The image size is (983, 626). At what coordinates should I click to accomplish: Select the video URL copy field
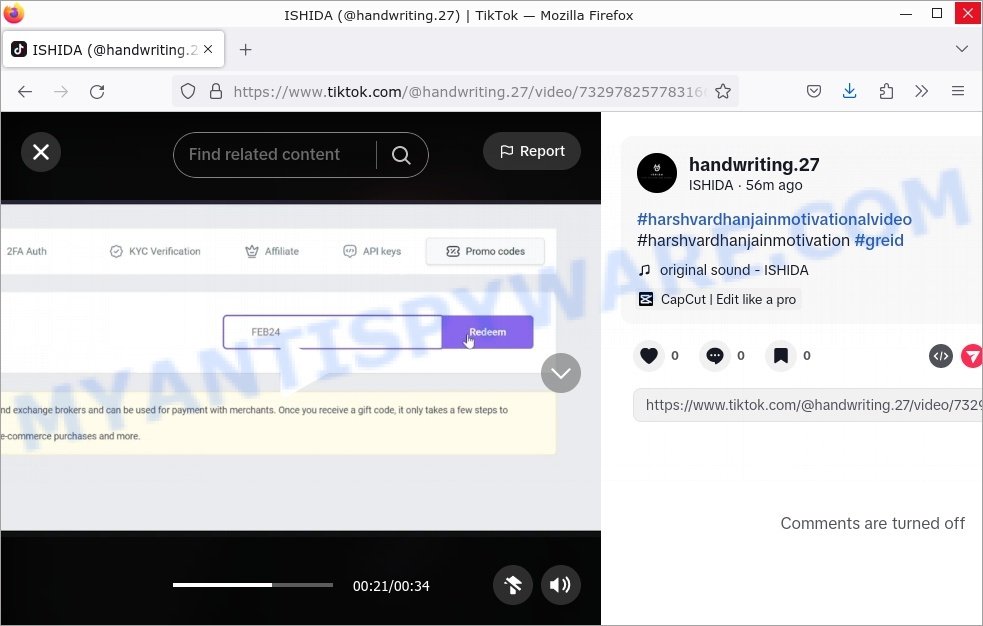(x=808, y=405)
